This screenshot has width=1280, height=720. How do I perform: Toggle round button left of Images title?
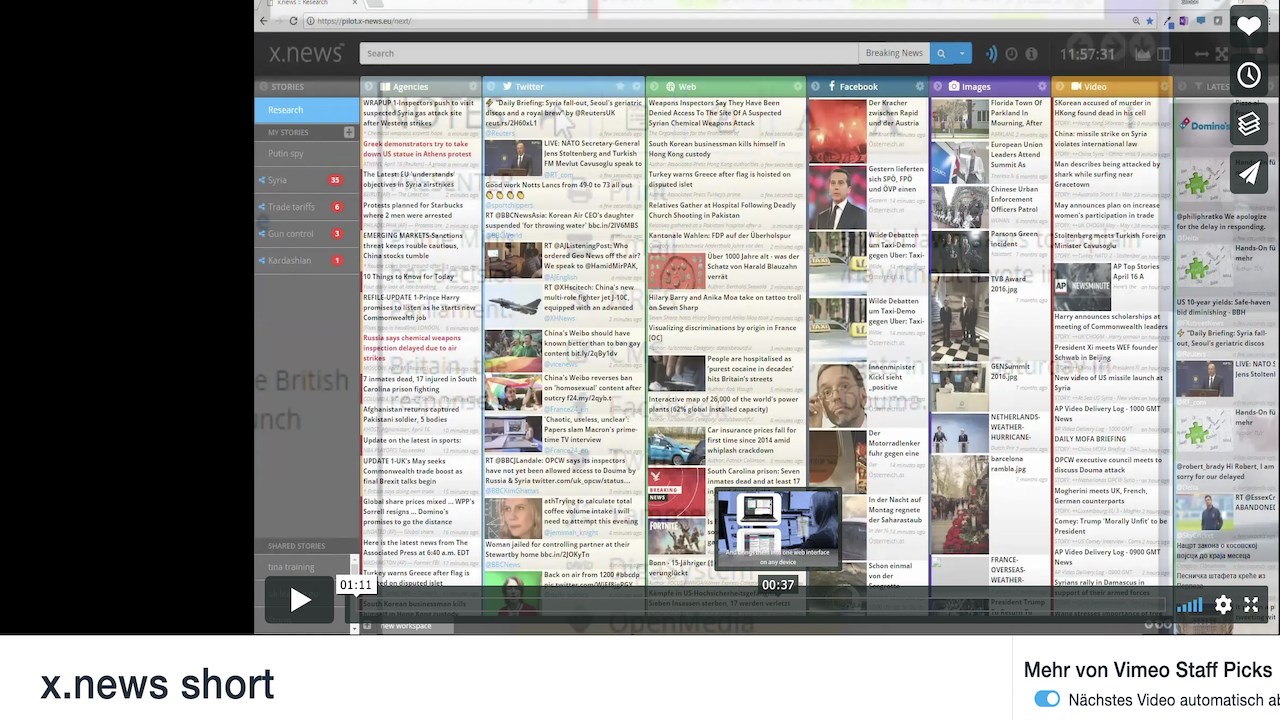tap(937, 87)
